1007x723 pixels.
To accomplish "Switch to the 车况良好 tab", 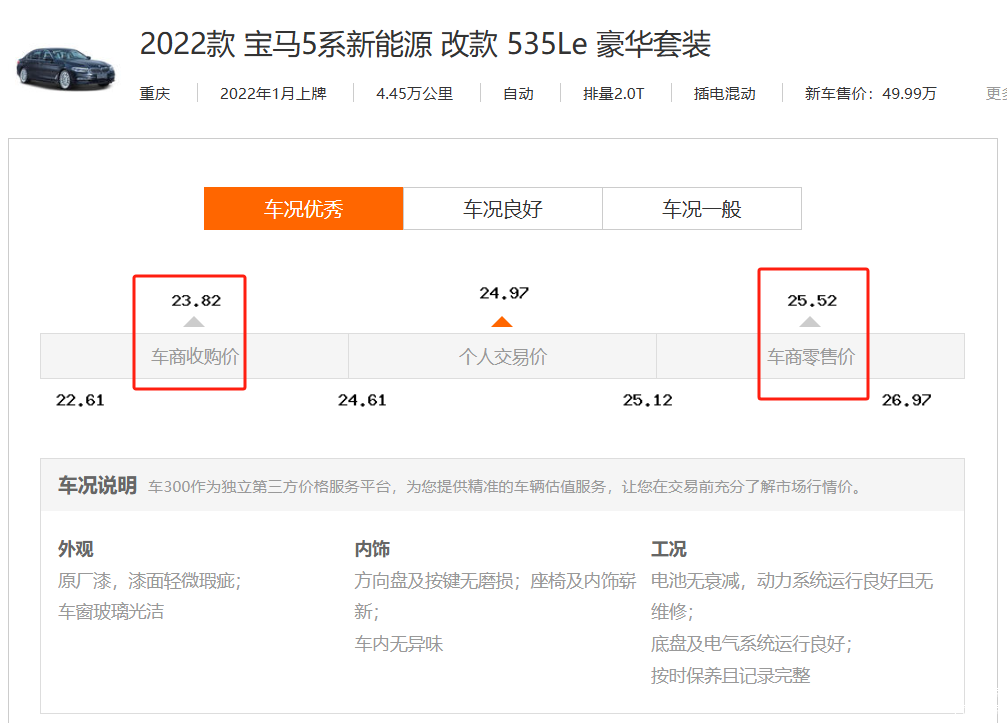I will pyautogui.click(x=502, y=209).
